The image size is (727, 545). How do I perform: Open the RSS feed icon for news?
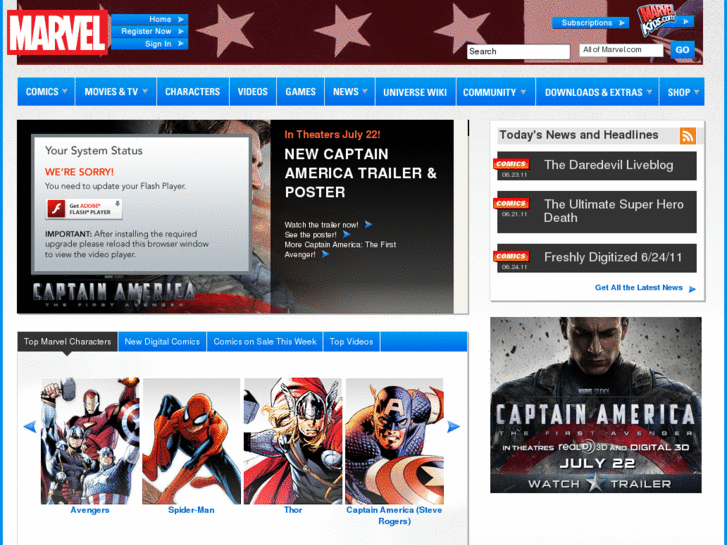[688, 136]
